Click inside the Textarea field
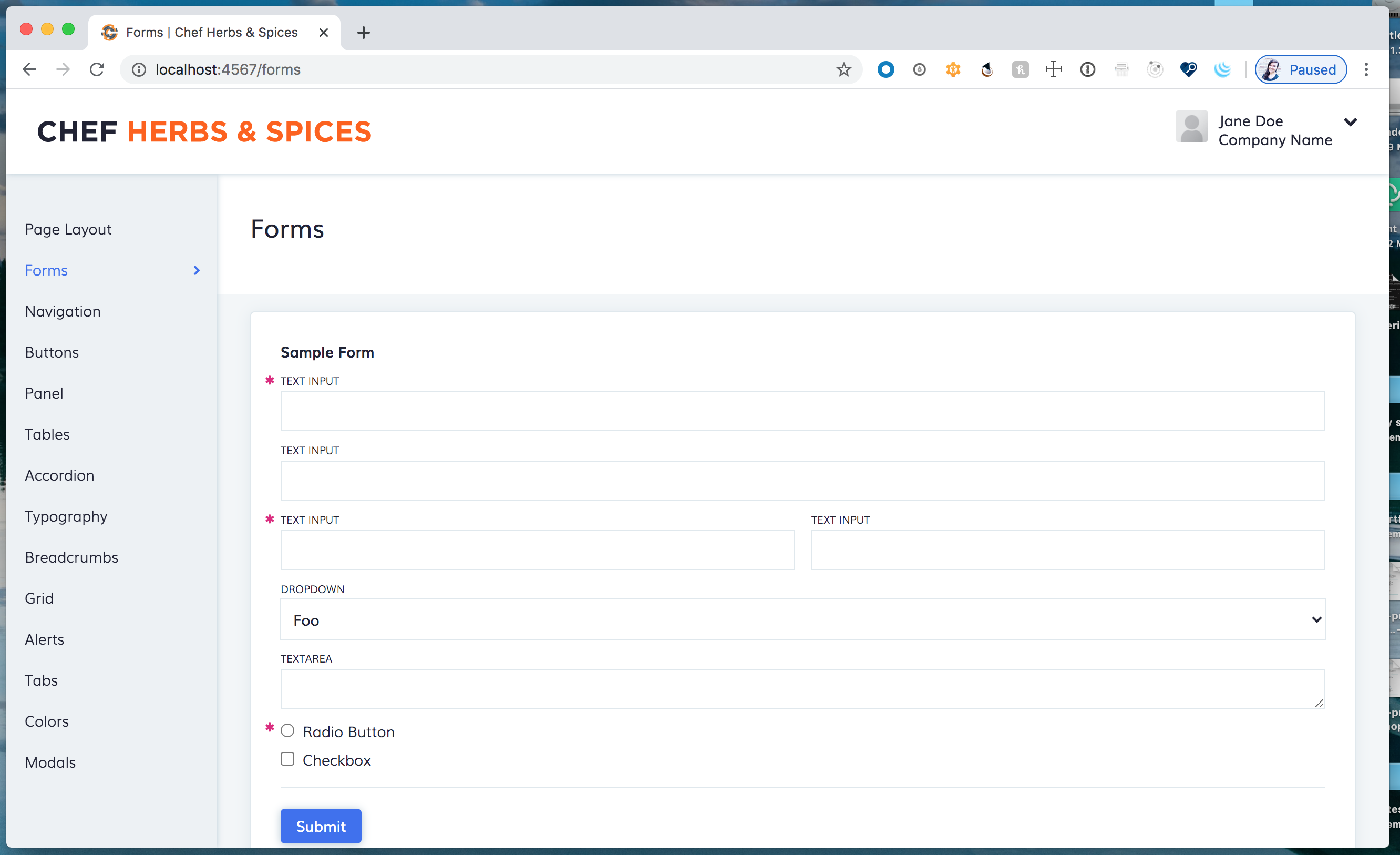 tap(802, 688)
